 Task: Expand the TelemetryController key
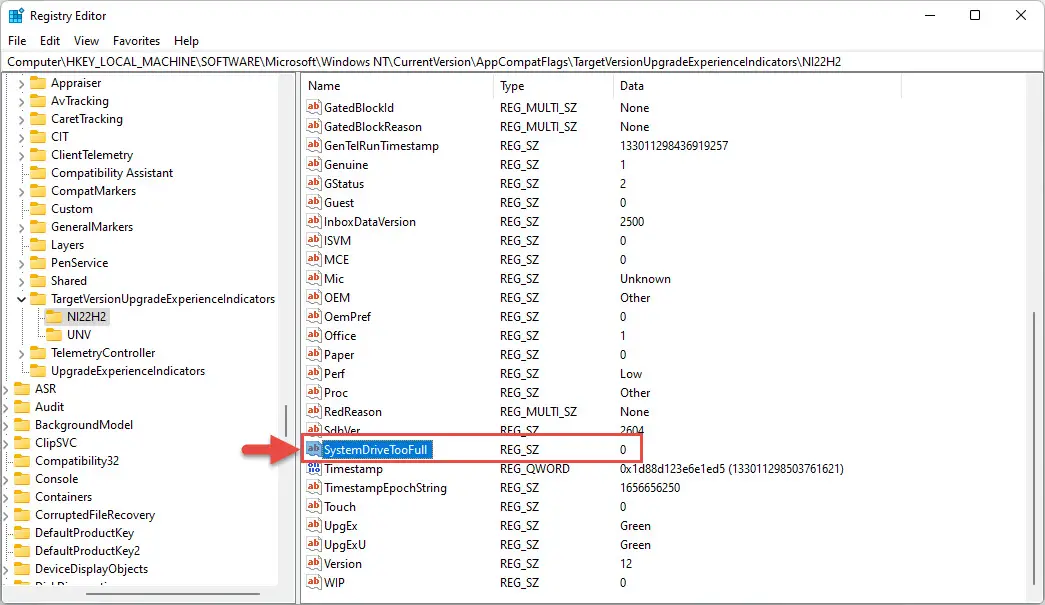pyautogui.click(x=21, y=353)
